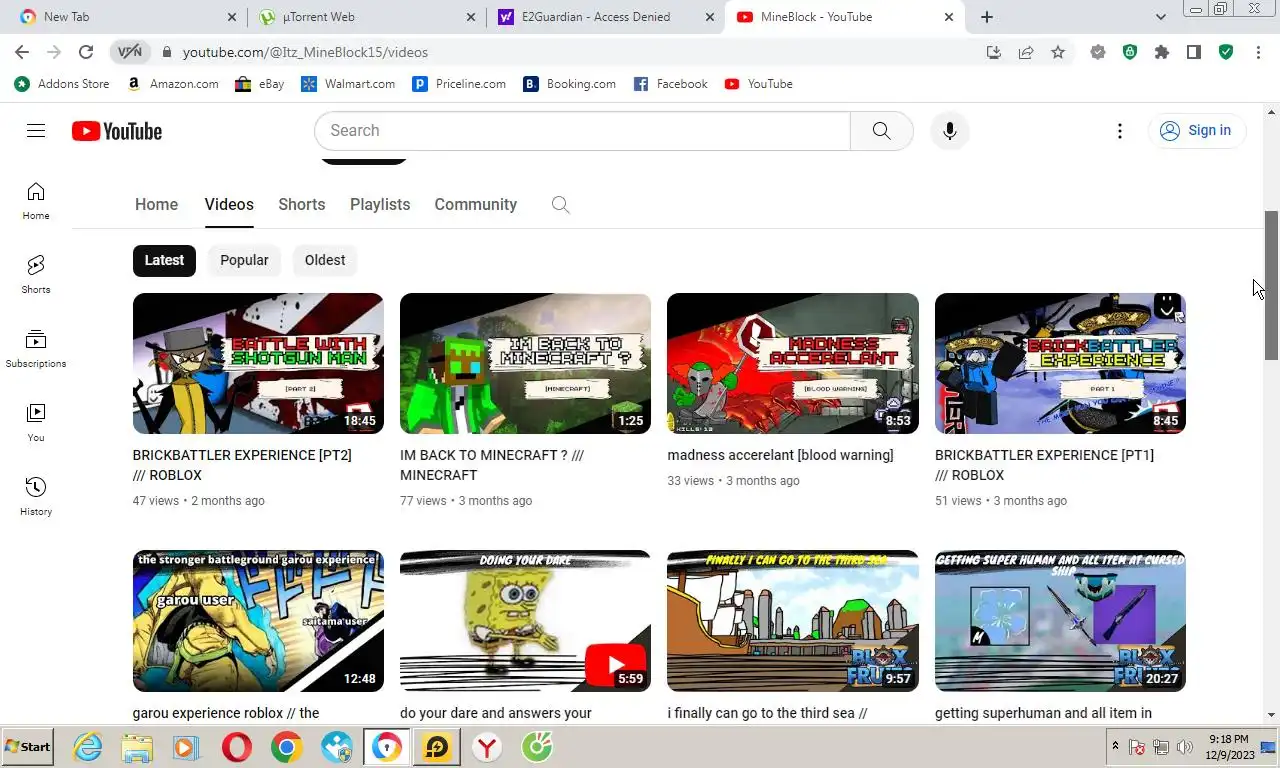The height and width of the screenshot is (768, 1280).
Task: Sort videos by Oldest
Action: click(x=325, y=260)
